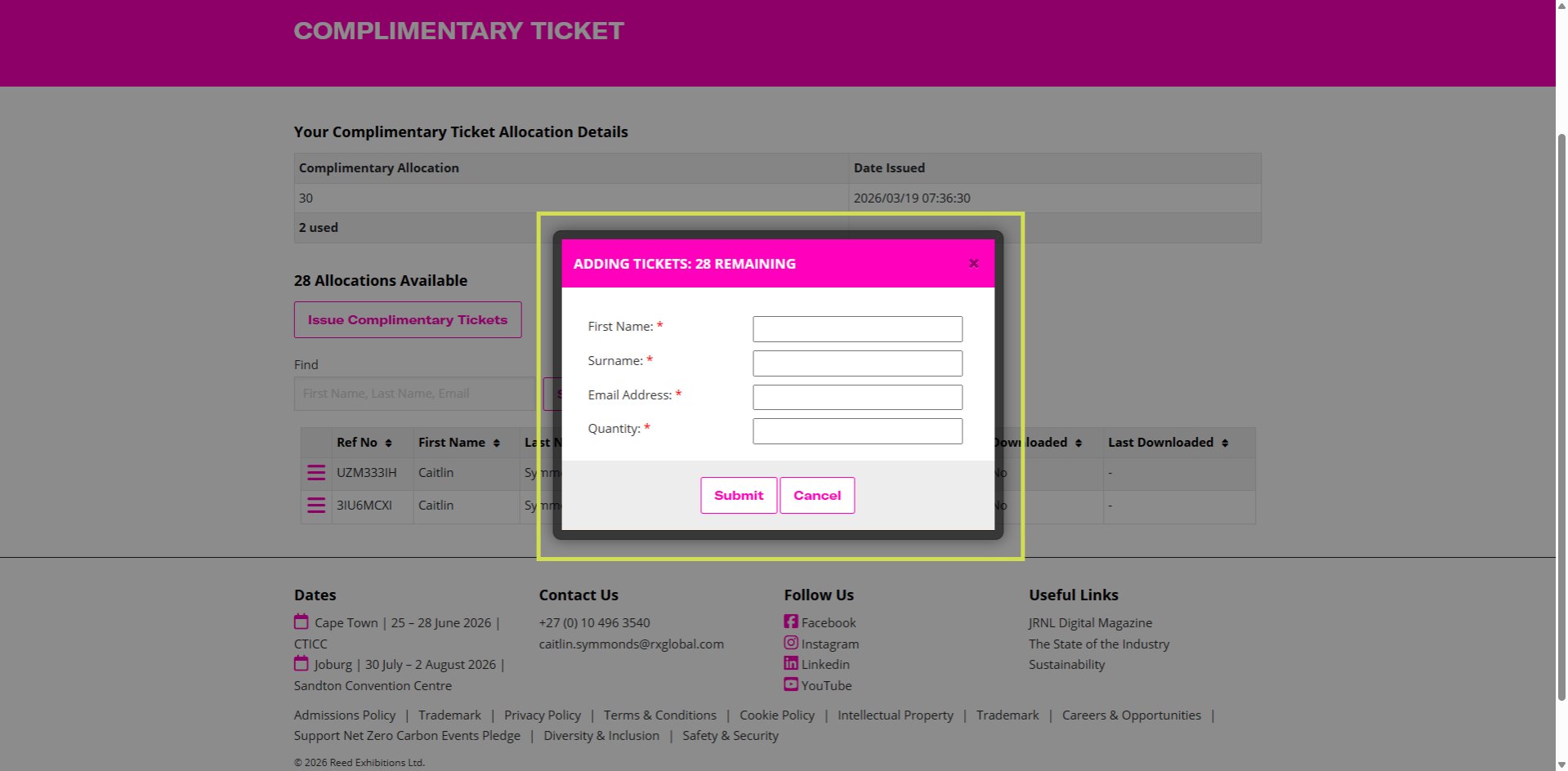
Task: Open Support Net Zero Carbon Events Pledge
Action: point(407,735)
